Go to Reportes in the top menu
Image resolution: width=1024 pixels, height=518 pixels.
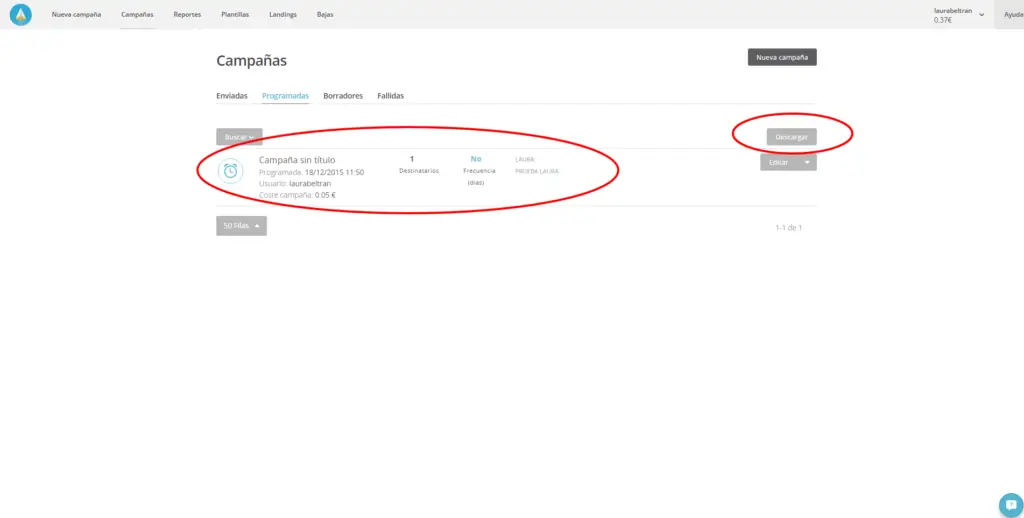coord(187,15)
